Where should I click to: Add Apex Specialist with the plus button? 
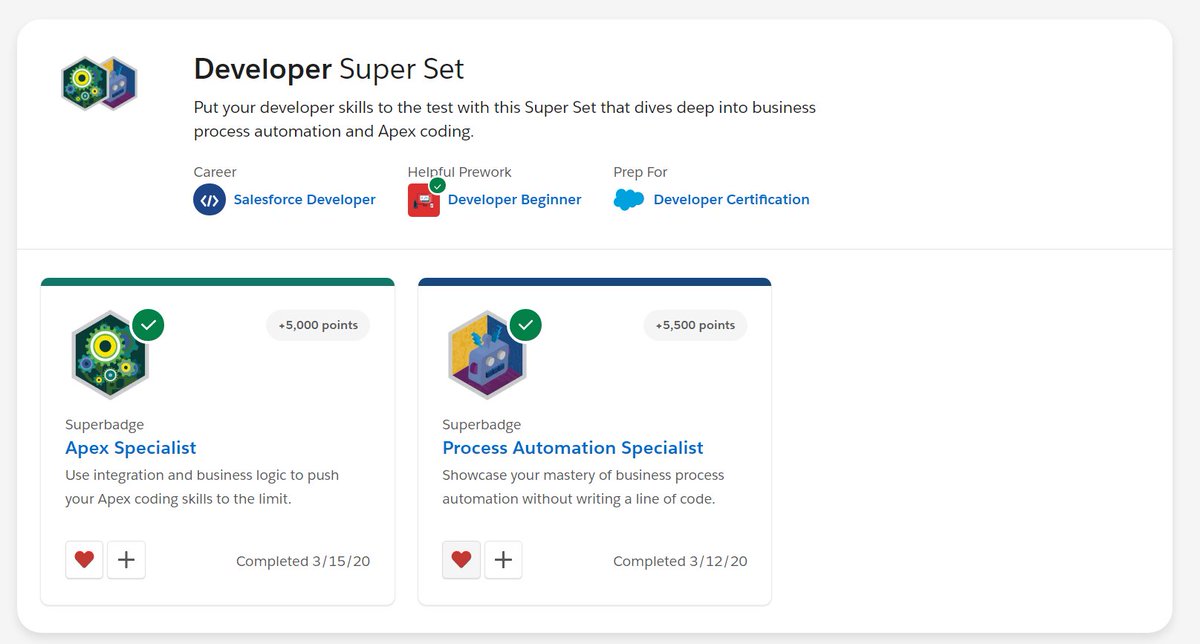point(126,560)
